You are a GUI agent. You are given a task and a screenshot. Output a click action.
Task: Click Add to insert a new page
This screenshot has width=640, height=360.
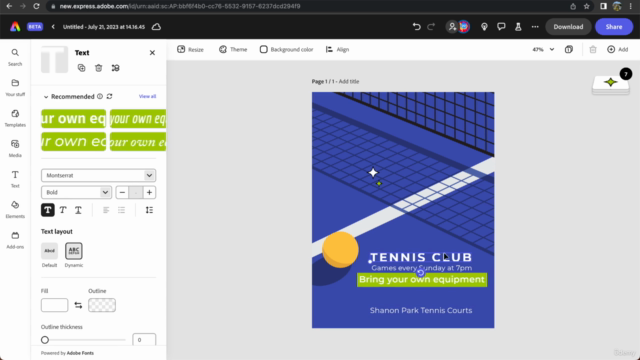coord(618,49)
